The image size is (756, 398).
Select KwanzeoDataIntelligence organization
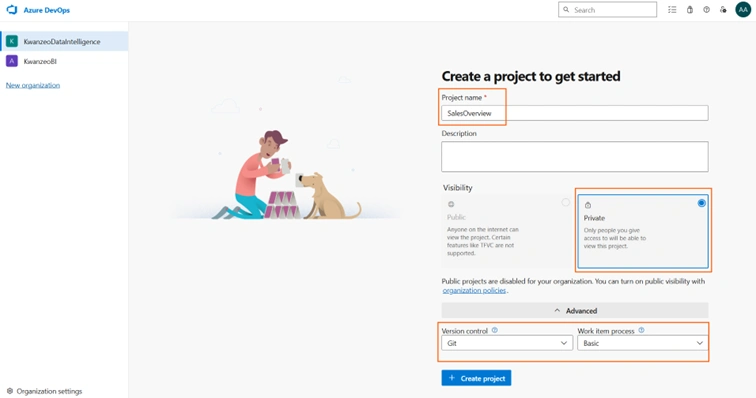pyautogui.click(x=65, y=41)
